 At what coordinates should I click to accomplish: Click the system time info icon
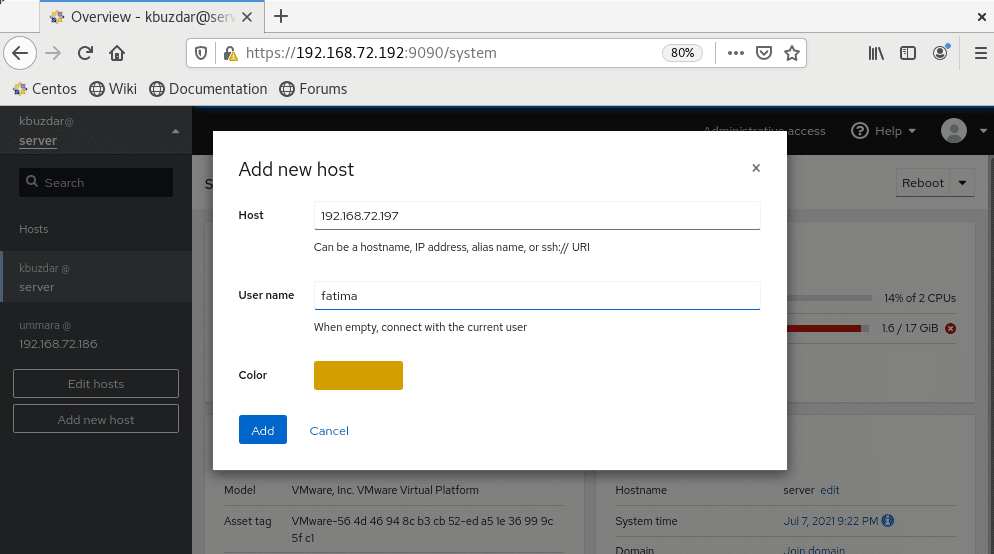pyautogui.click(x=888, y=520)
